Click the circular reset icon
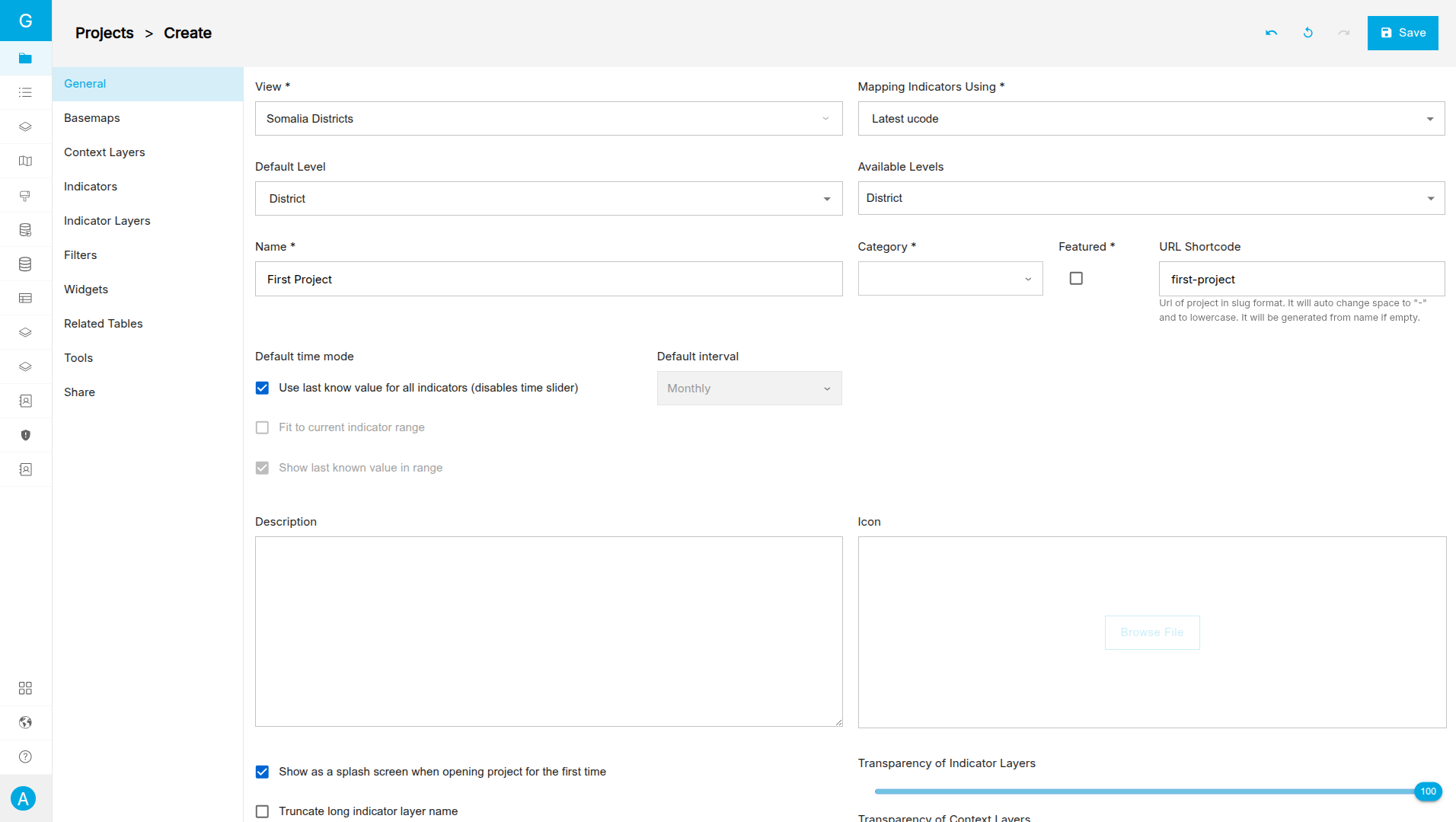This screenshot has height=822, width=1456. coord(1308,33)
